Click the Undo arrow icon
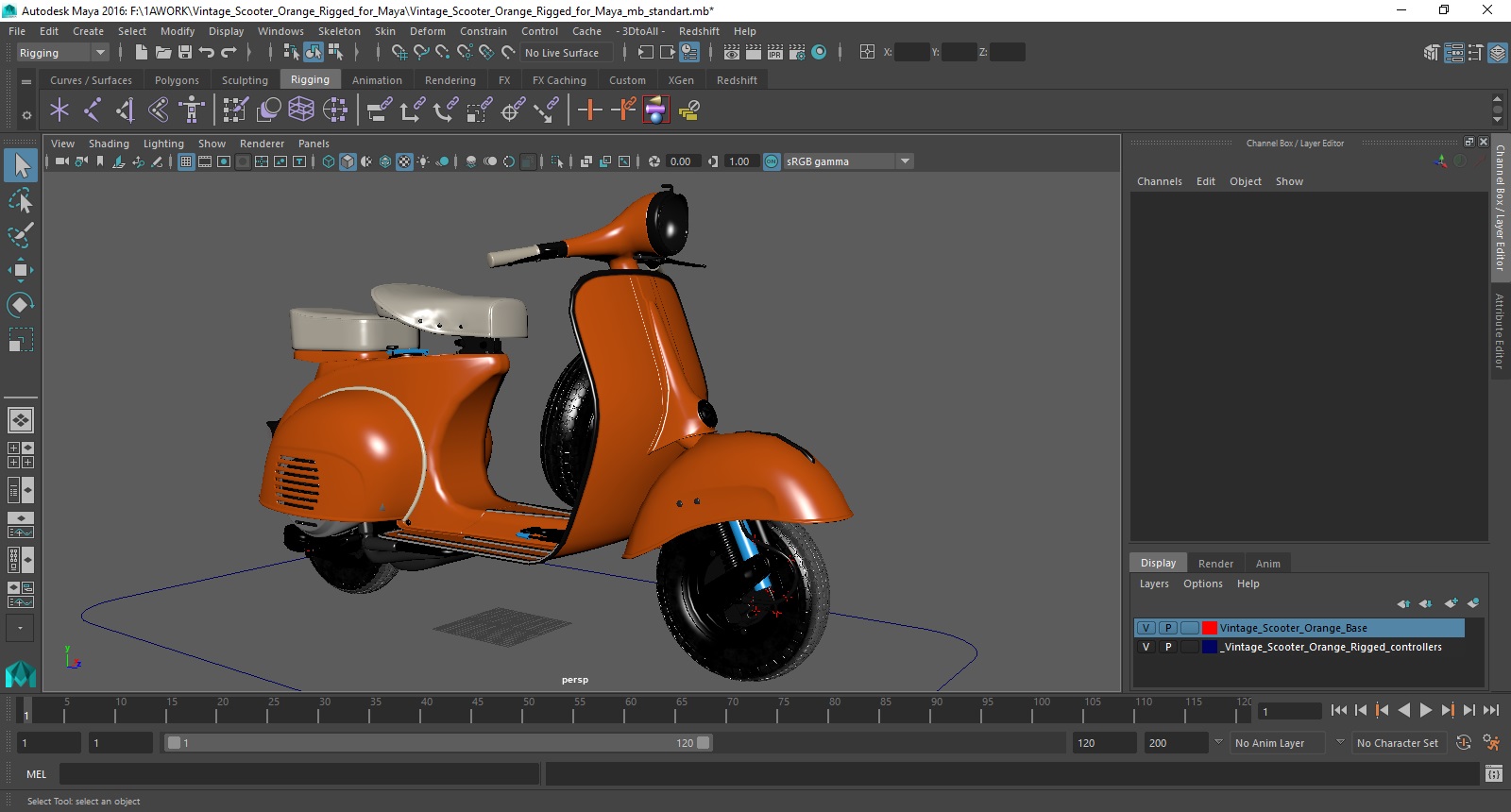 click(x=207, y=53)
